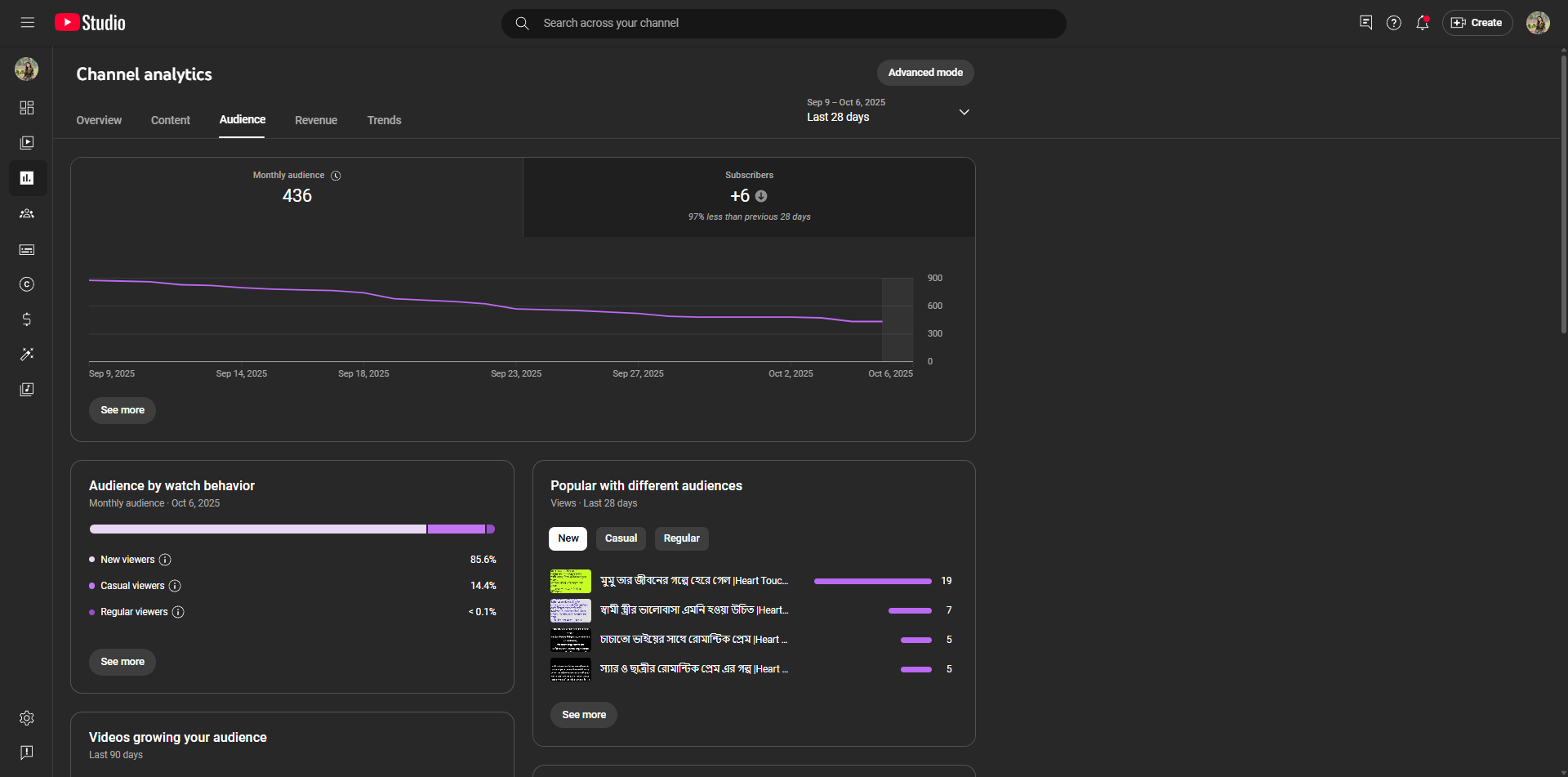Open the Customization magic wand icon

[x=27, y=355]
